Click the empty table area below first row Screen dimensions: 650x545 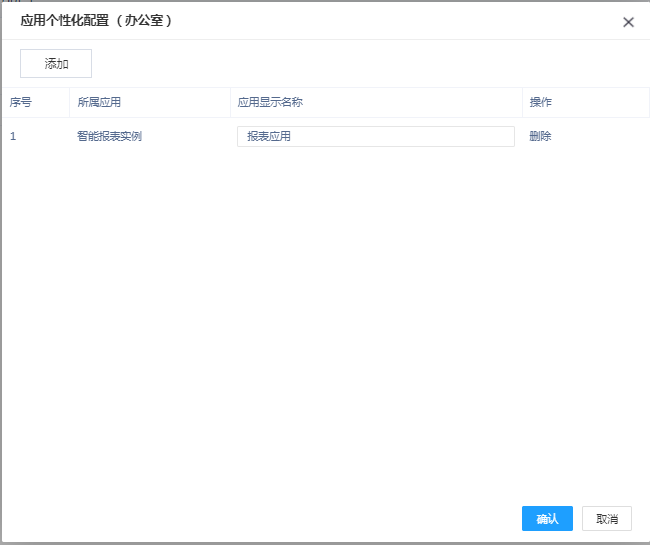[x=325, y=300]
